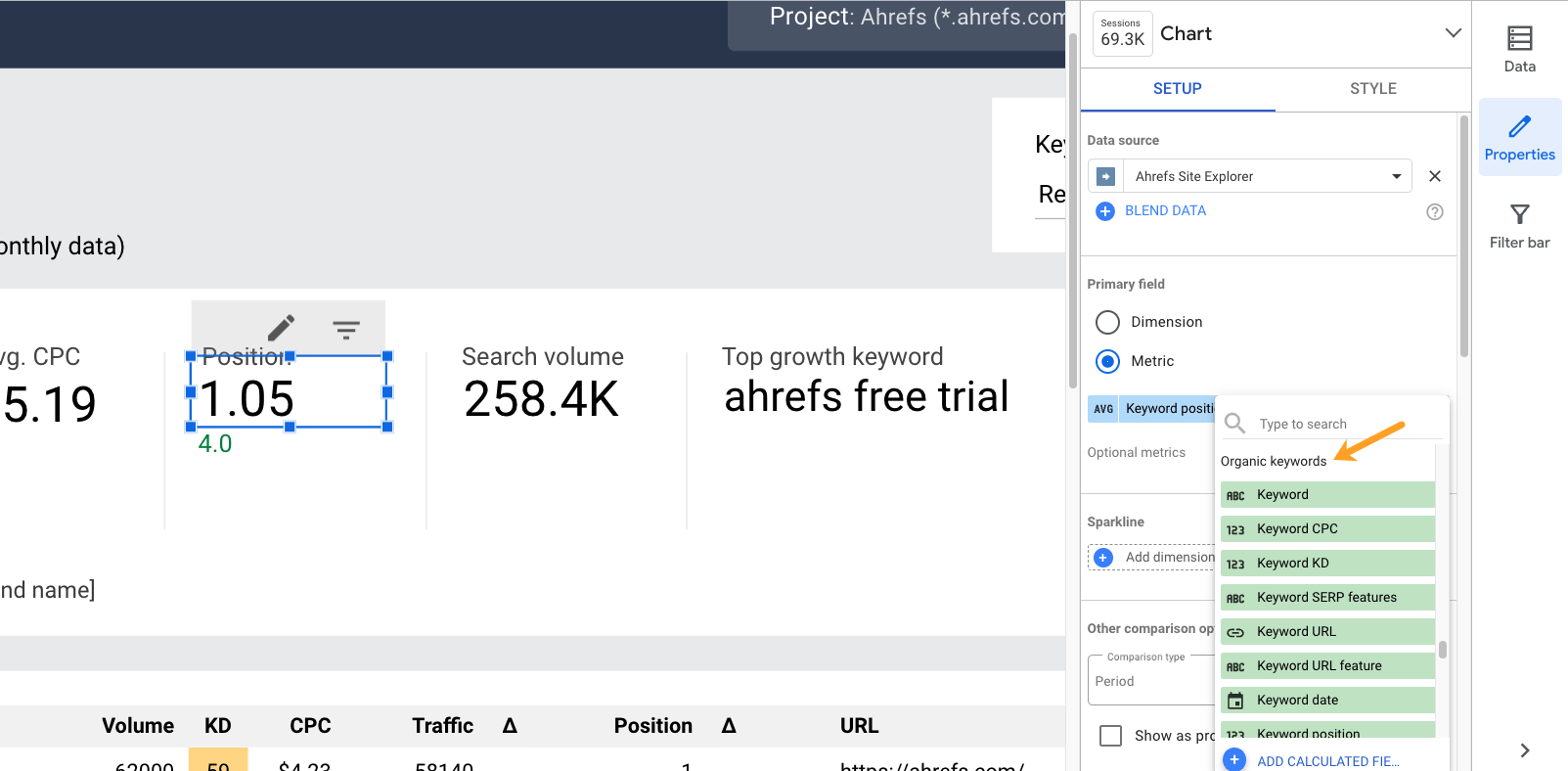Viewport: 1568px width, 771px height.
Task: Toggle the Show as progress checkbox
Action: tap(1110, 736)
